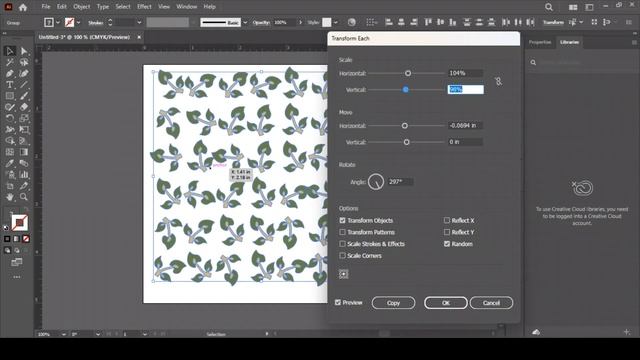Screen dimensions: 640x360
Task: Open the Style dropdown arrow
Action: tap(336, 22)
